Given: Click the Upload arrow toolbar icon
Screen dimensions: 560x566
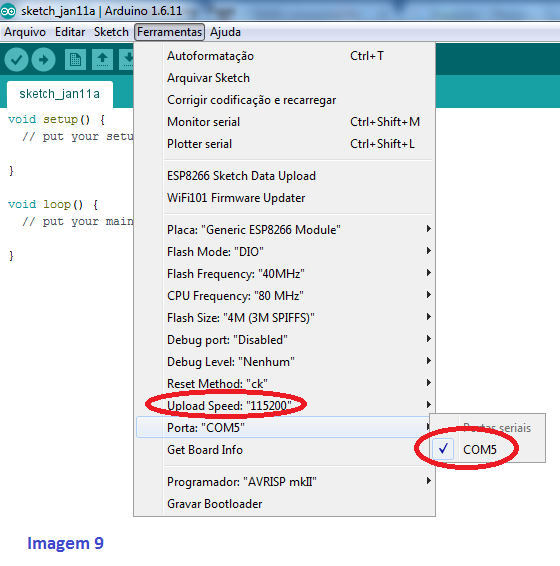Looking at the screenshot, I should [x=43, y=59].
